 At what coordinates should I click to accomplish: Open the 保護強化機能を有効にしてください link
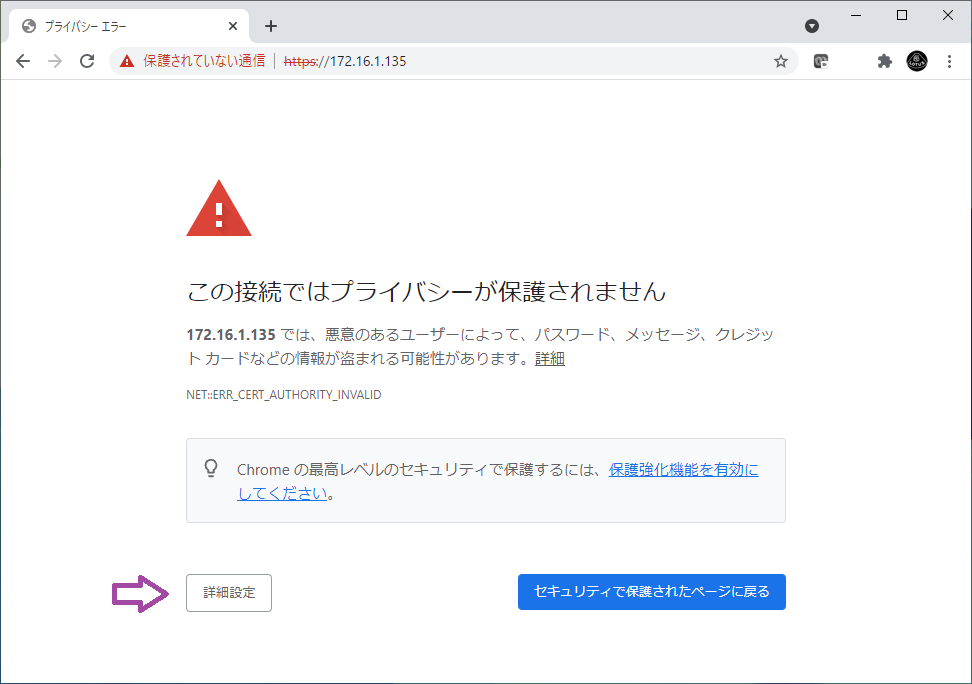pyautogui.click(x=683, y=470)
